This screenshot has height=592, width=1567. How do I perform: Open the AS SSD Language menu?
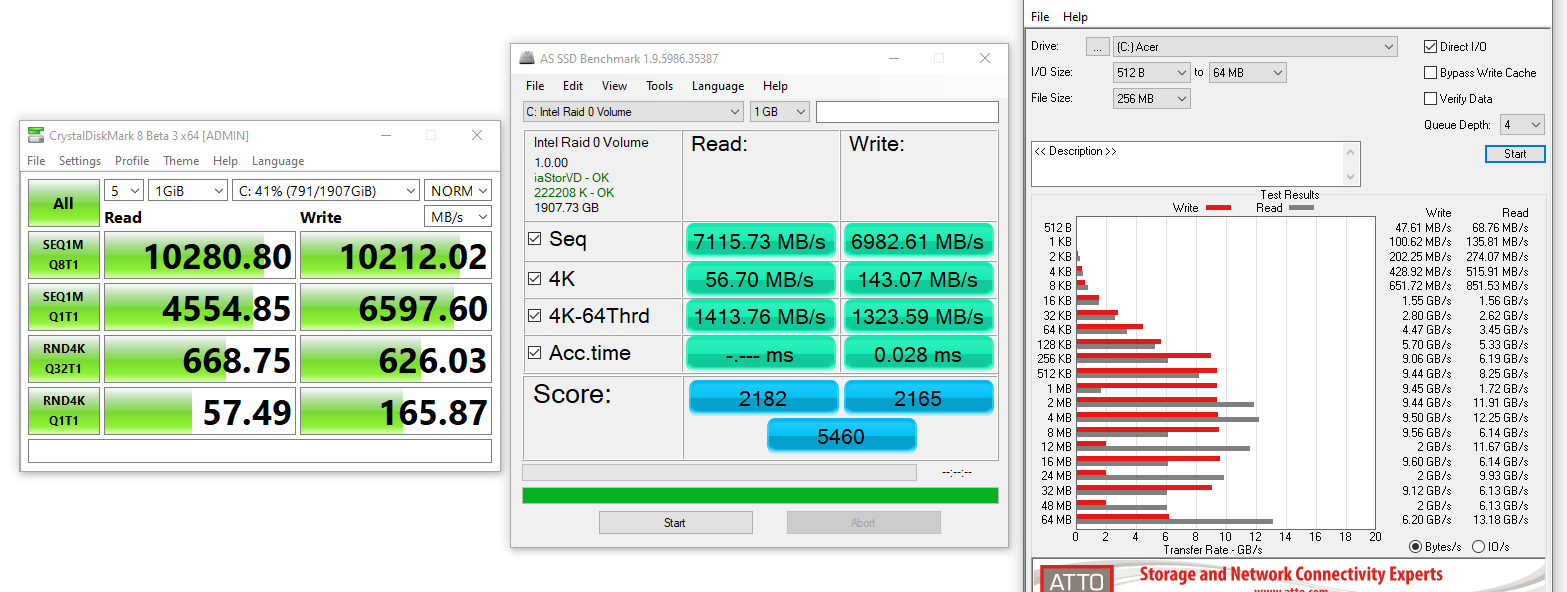tap(718, 86)
